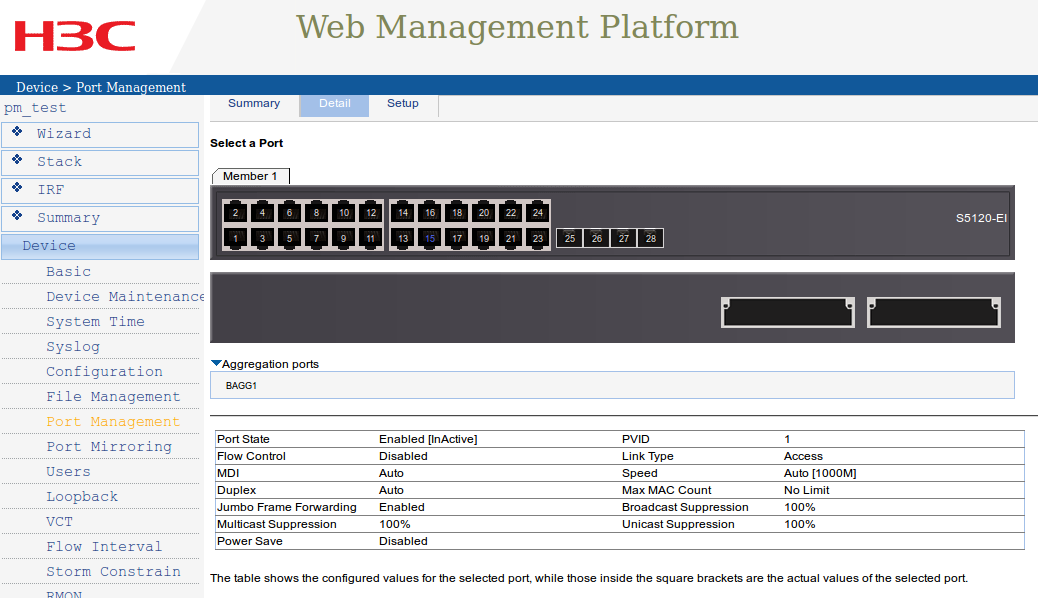Screen dimensions: 1038x598
Task: Click the H3C logo
Action: 75,36
